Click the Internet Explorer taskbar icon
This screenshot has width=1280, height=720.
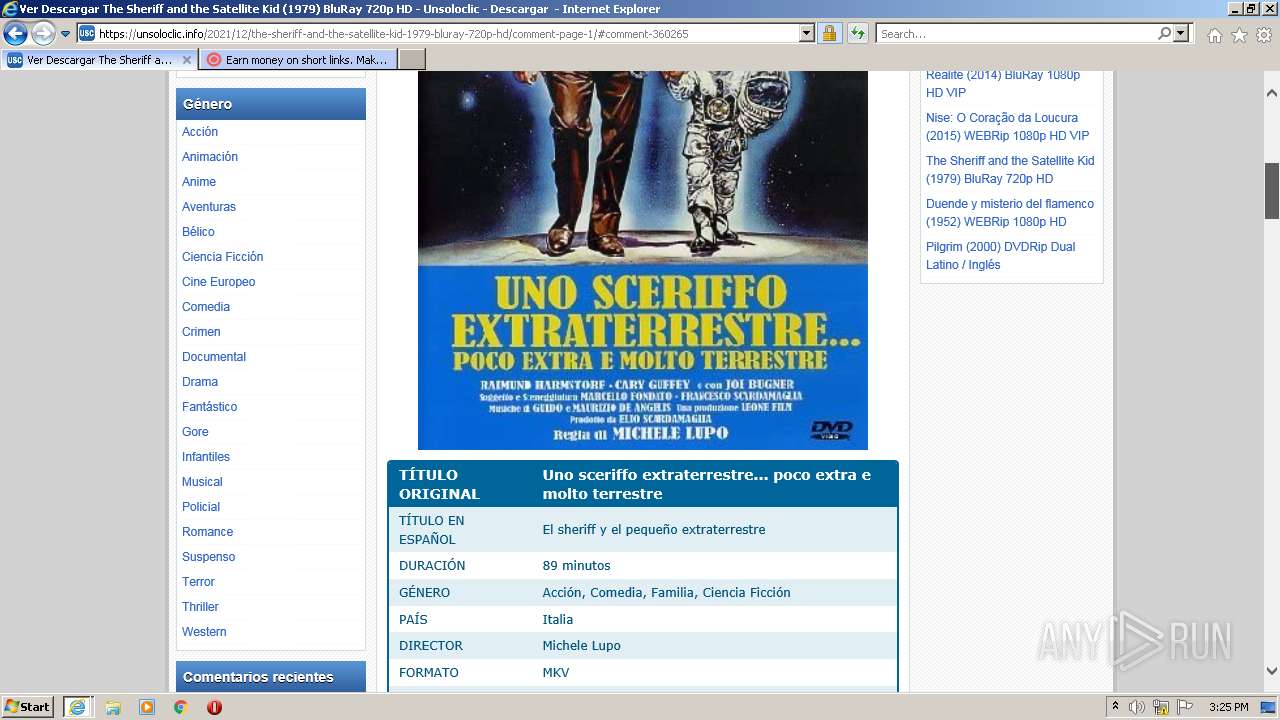77,707
